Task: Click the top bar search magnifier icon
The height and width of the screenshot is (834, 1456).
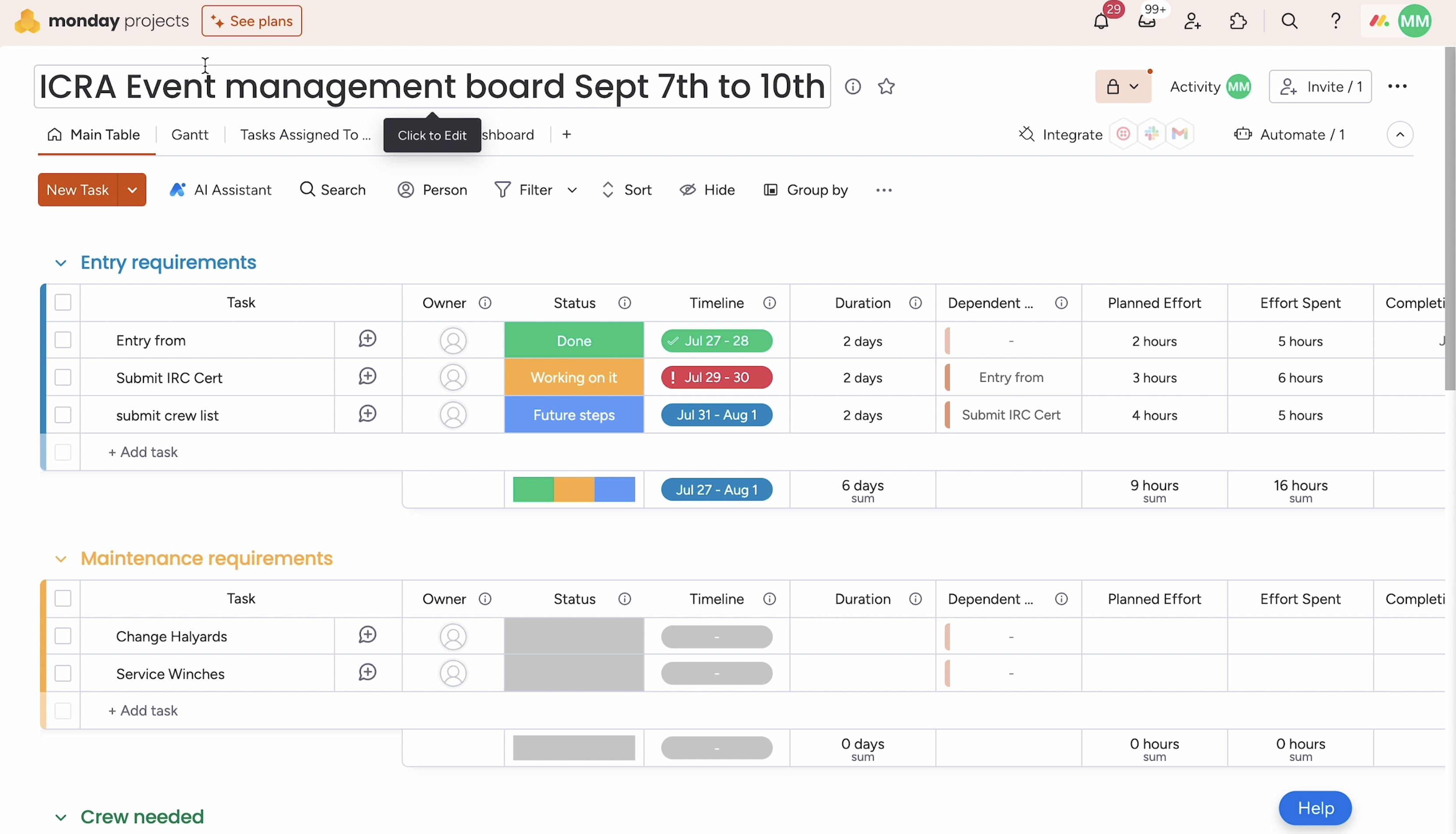Action: pos(1289,22)
